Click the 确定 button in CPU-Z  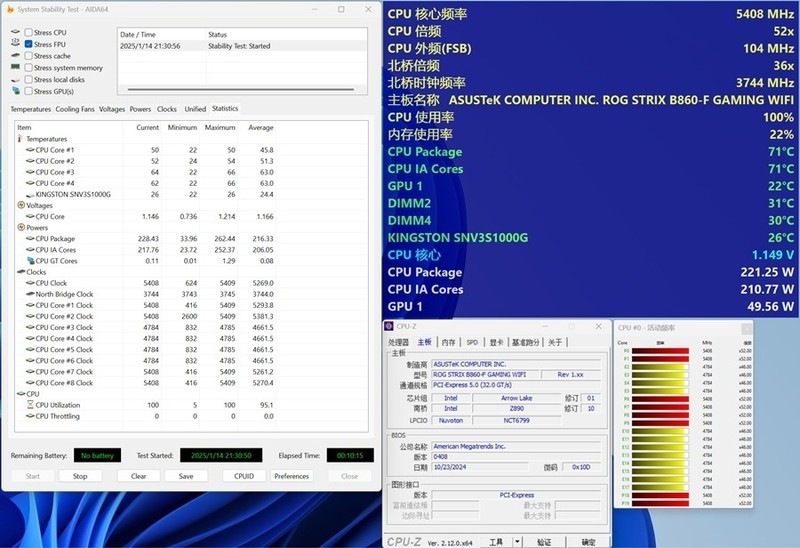(588, 542)
